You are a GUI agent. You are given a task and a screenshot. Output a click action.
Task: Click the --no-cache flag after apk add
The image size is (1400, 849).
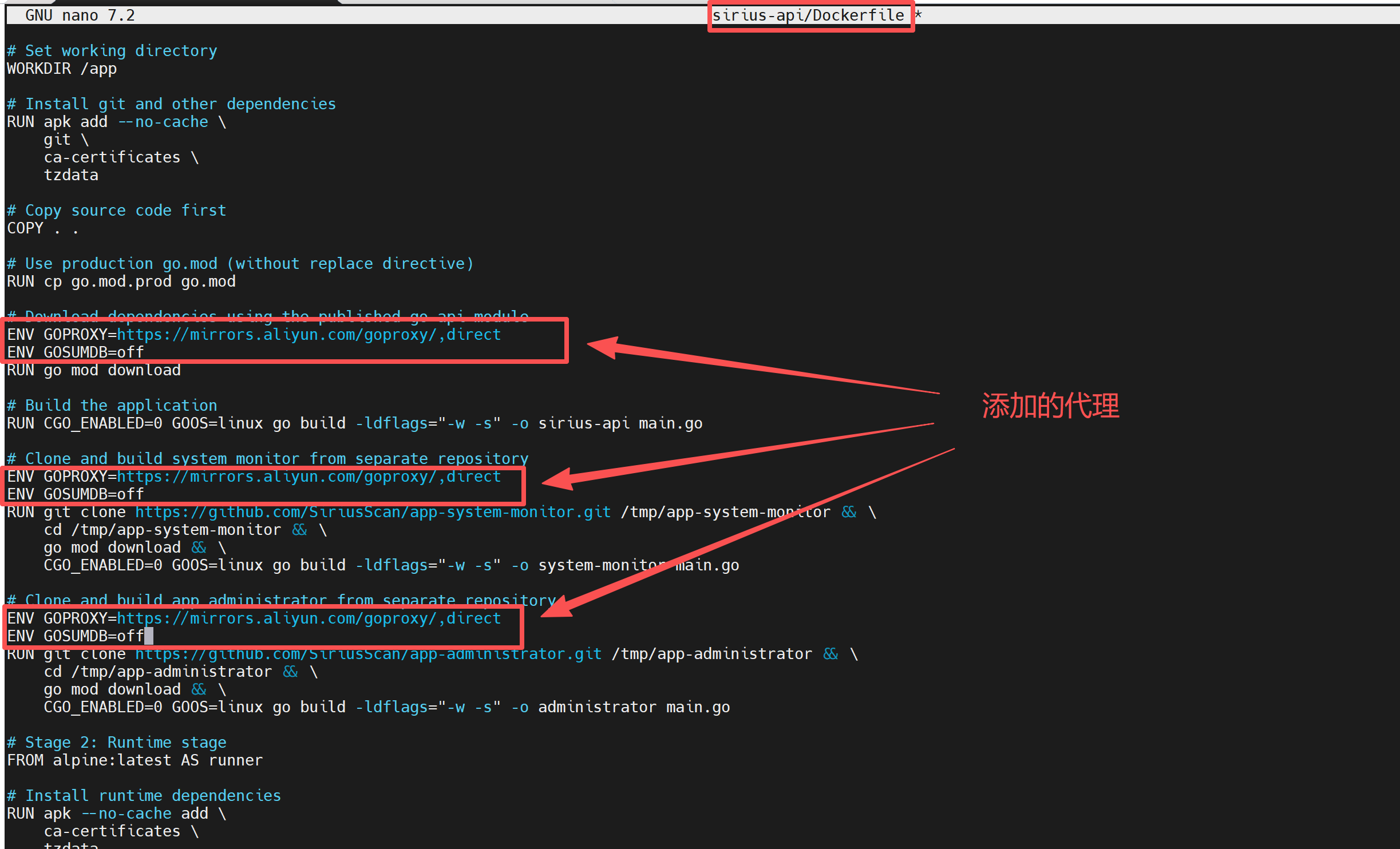(163, 122)
